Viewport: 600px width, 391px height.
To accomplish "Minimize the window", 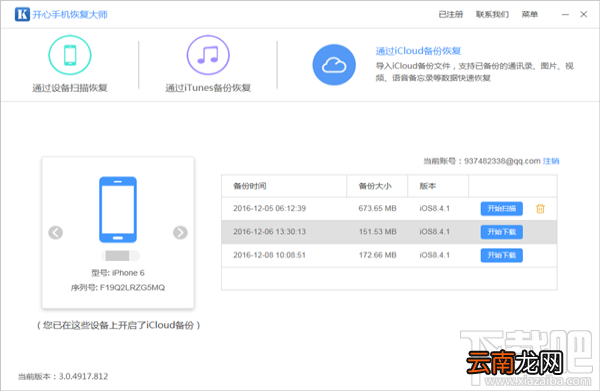I will [565, 15].
